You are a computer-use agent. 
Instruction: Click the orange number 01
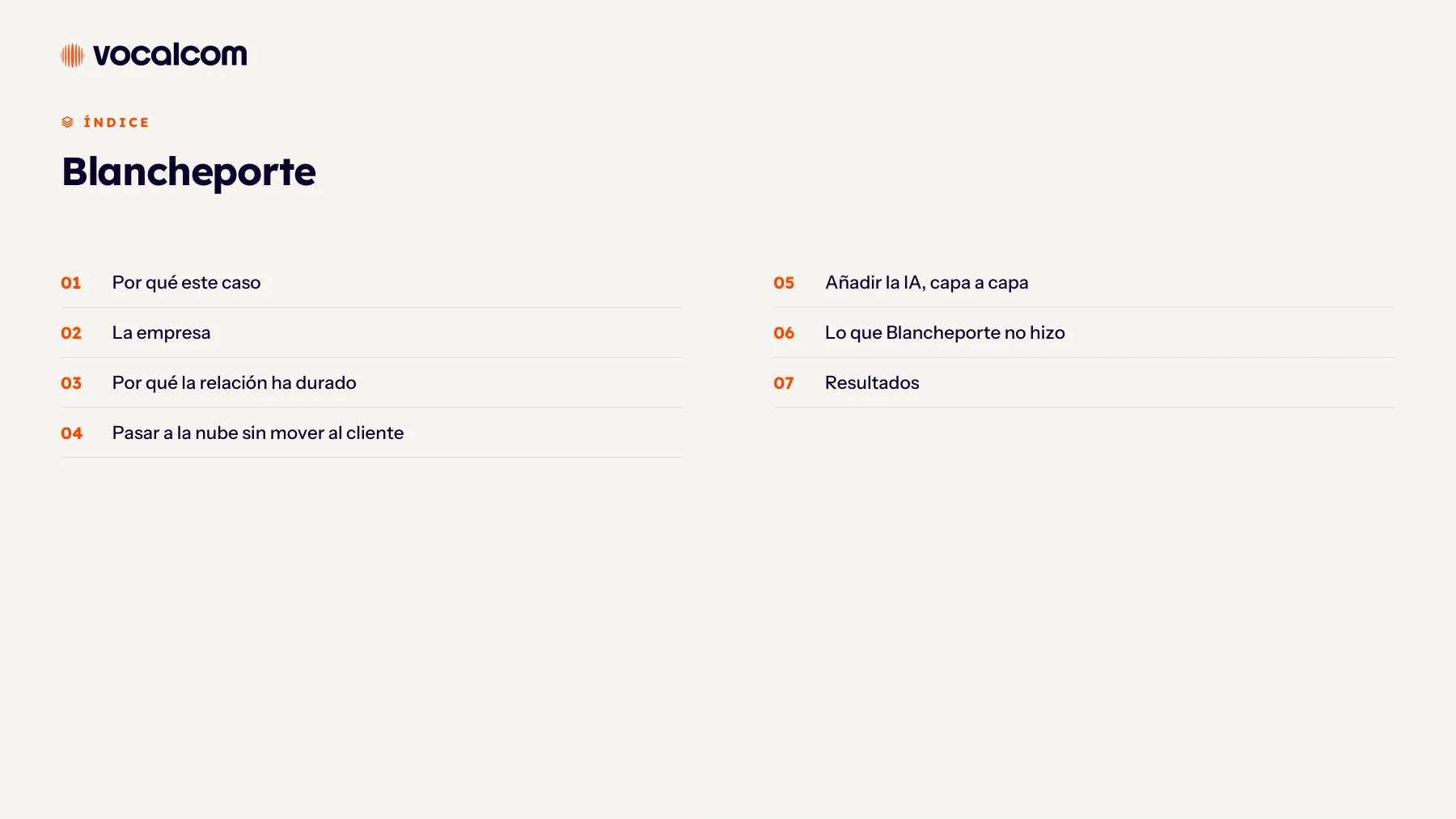[x=71, y=283]
